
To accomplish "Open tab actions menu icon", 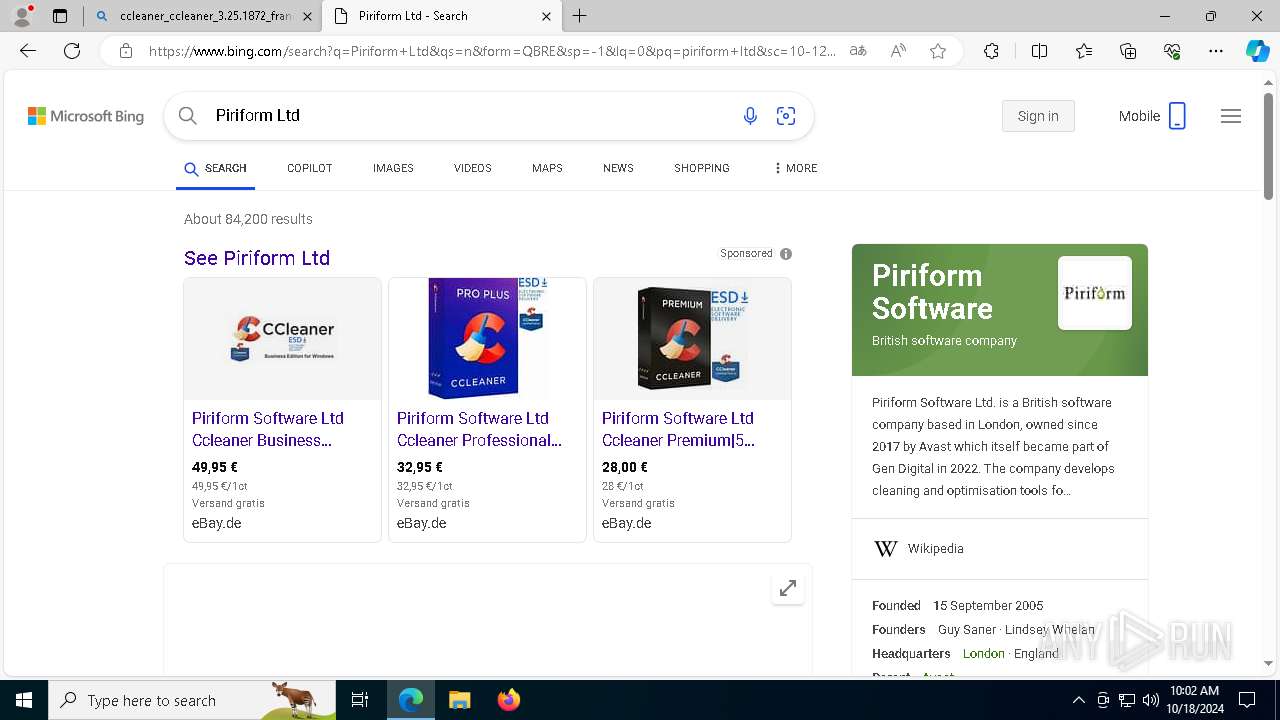I will 60,16.
